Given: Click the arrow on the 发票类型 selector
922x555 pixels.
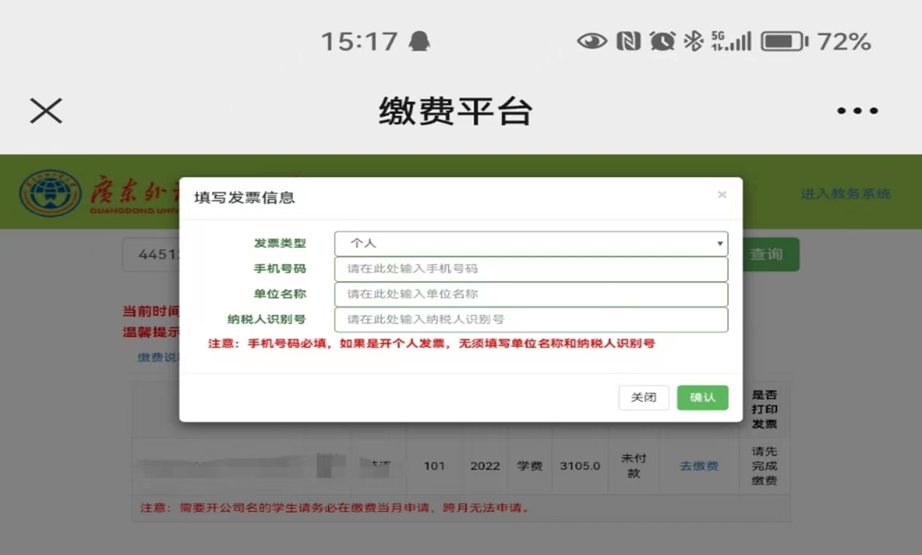Looking at the screenshot, I should coord(719,244).
